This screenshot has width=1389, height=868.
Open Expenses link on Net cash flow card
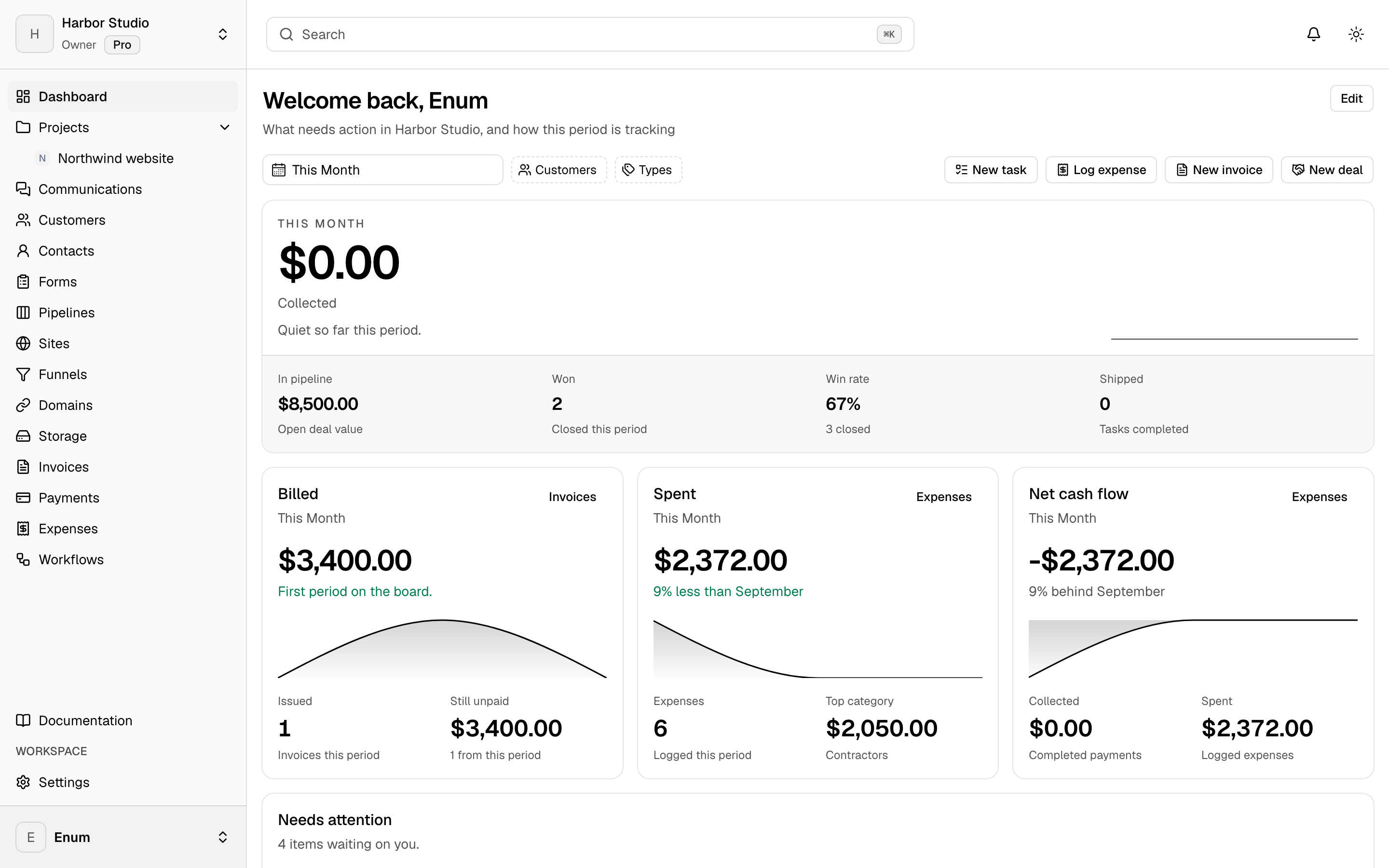(1319, 497)
